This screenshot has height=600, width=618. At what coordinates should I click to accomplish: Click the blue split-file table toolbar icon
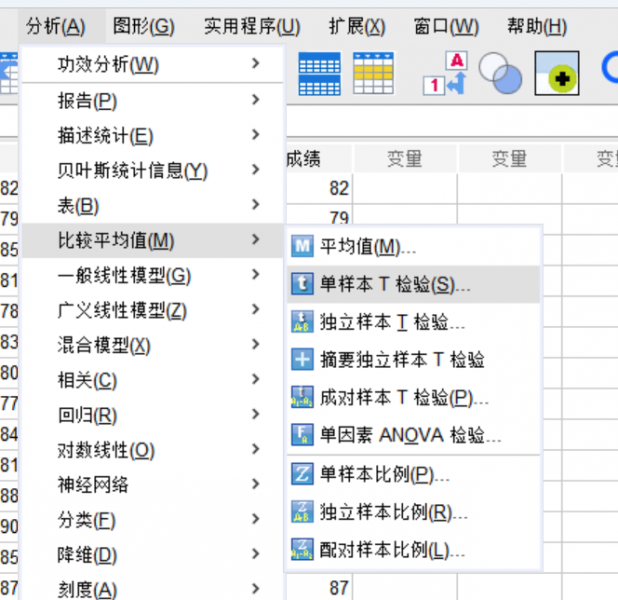pyautogui.click(x=319, y=74)
